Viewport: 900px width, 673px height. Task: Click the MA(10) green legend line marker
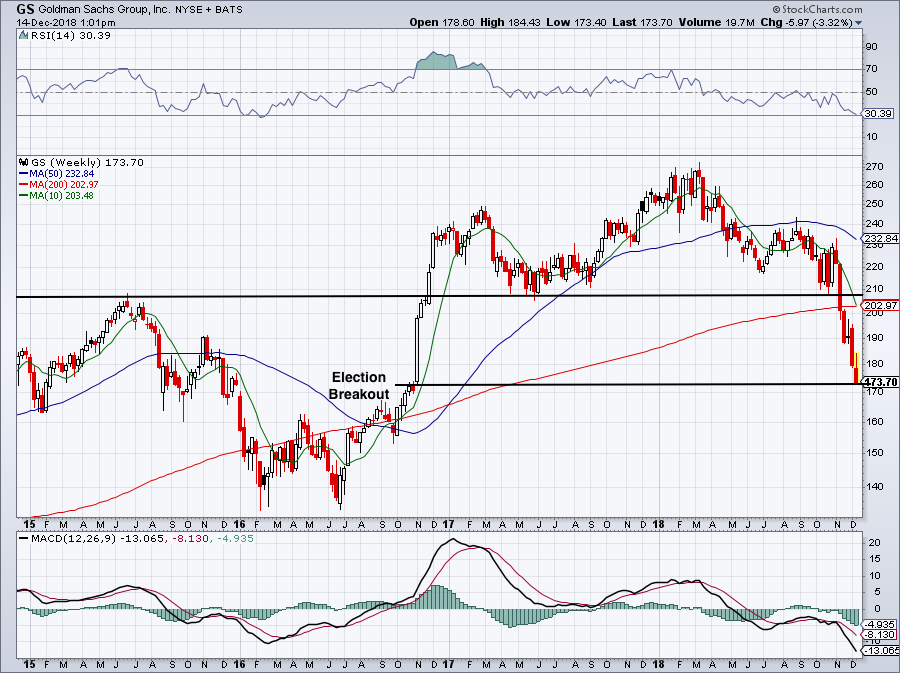(x=24, y=195)
